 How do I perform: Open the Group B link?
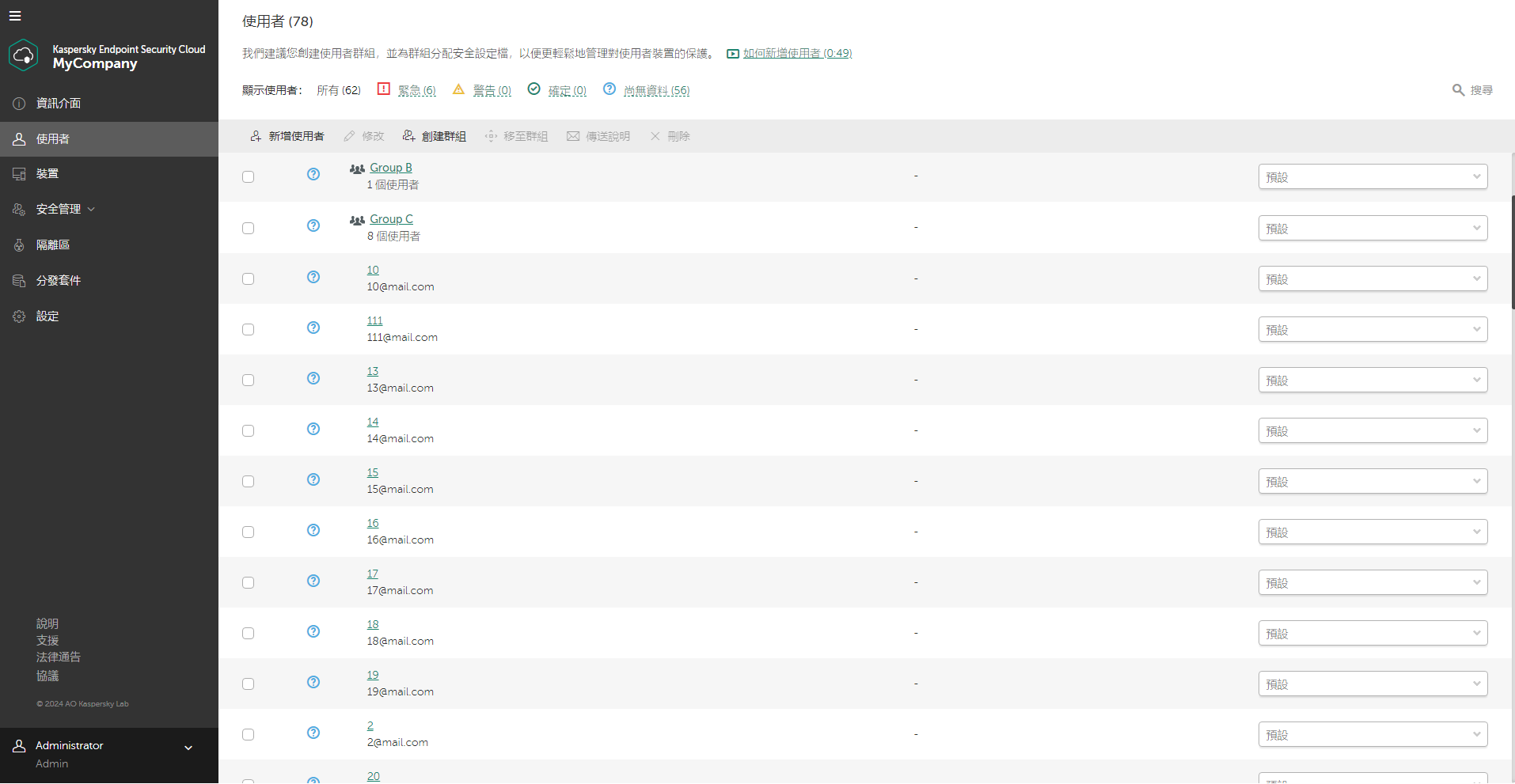[391, 168]
